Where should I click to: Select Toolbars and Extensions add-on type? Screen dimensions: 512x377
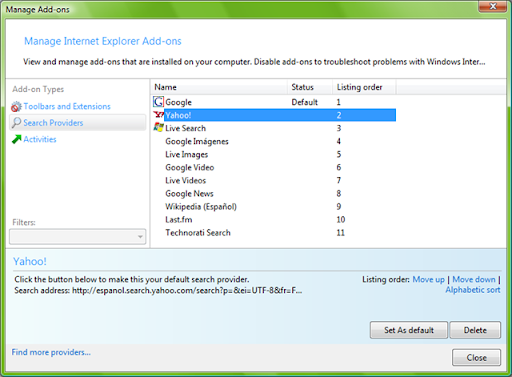pyautogui.click(x=67, y=106)
